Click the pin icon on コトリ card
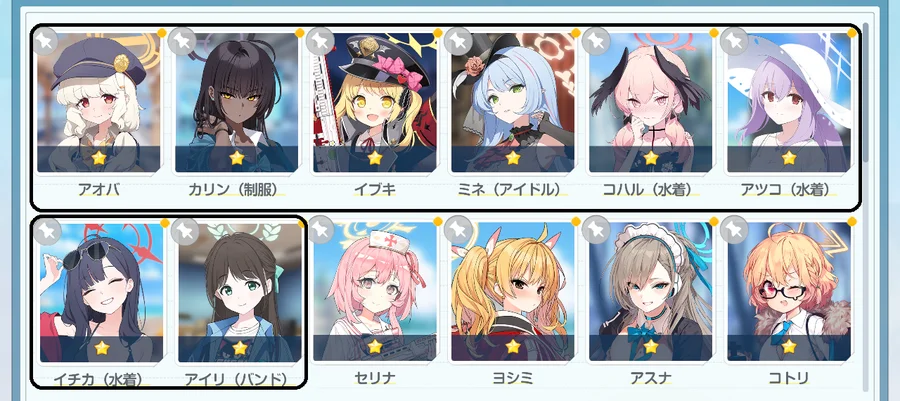Screen dimensions: 900x401 [x=734, y=229]
